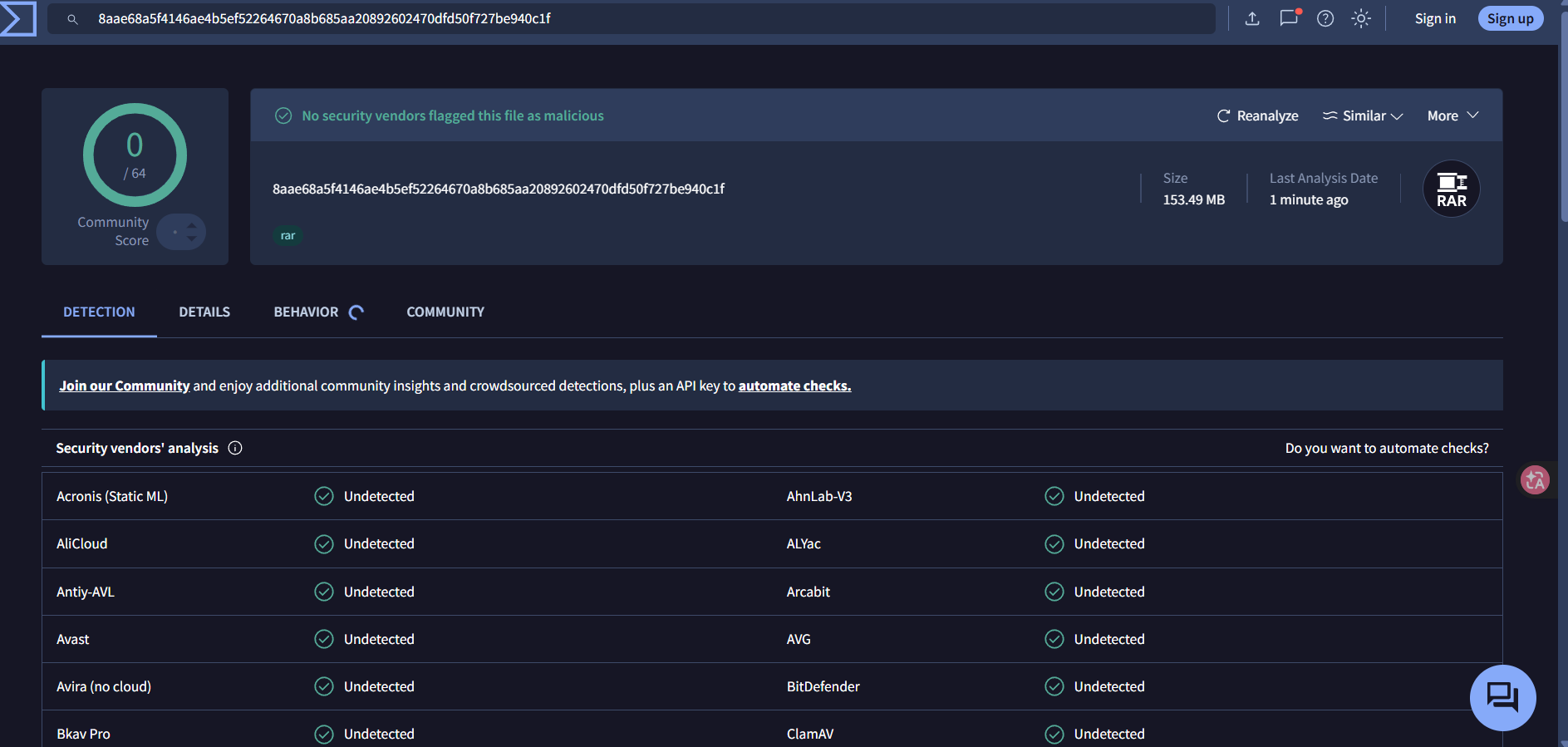This screenshot has width=1568, height=747.
Task: Select the AhnLab-V3 vendor name
Action: pos(819,496)
